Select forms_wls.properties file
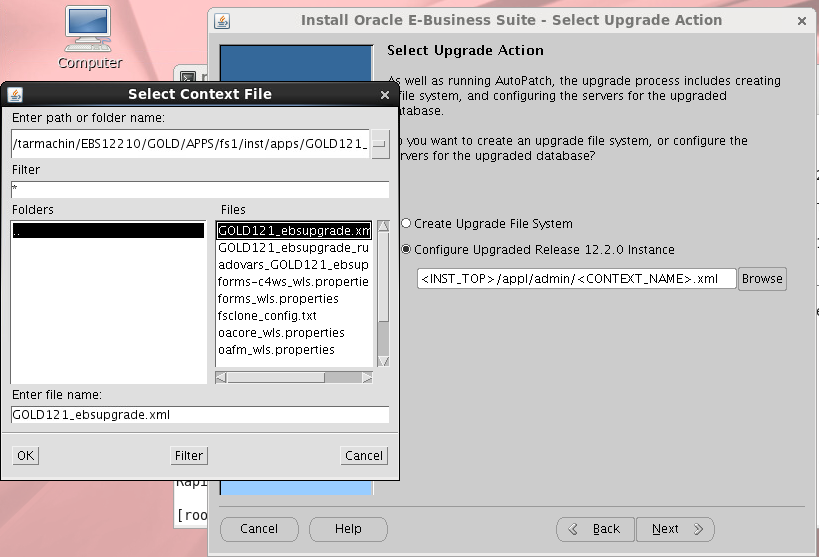Image resolution: width=819 pixels, height=557 pixels. [x=294, y=299]
